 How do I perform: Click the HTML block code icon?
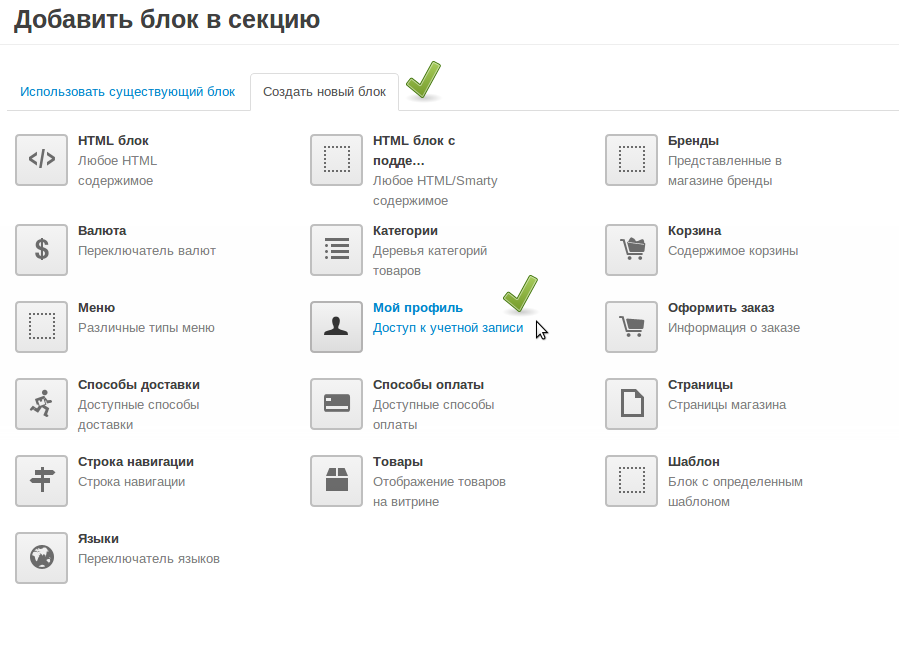(x=41, y=159)
